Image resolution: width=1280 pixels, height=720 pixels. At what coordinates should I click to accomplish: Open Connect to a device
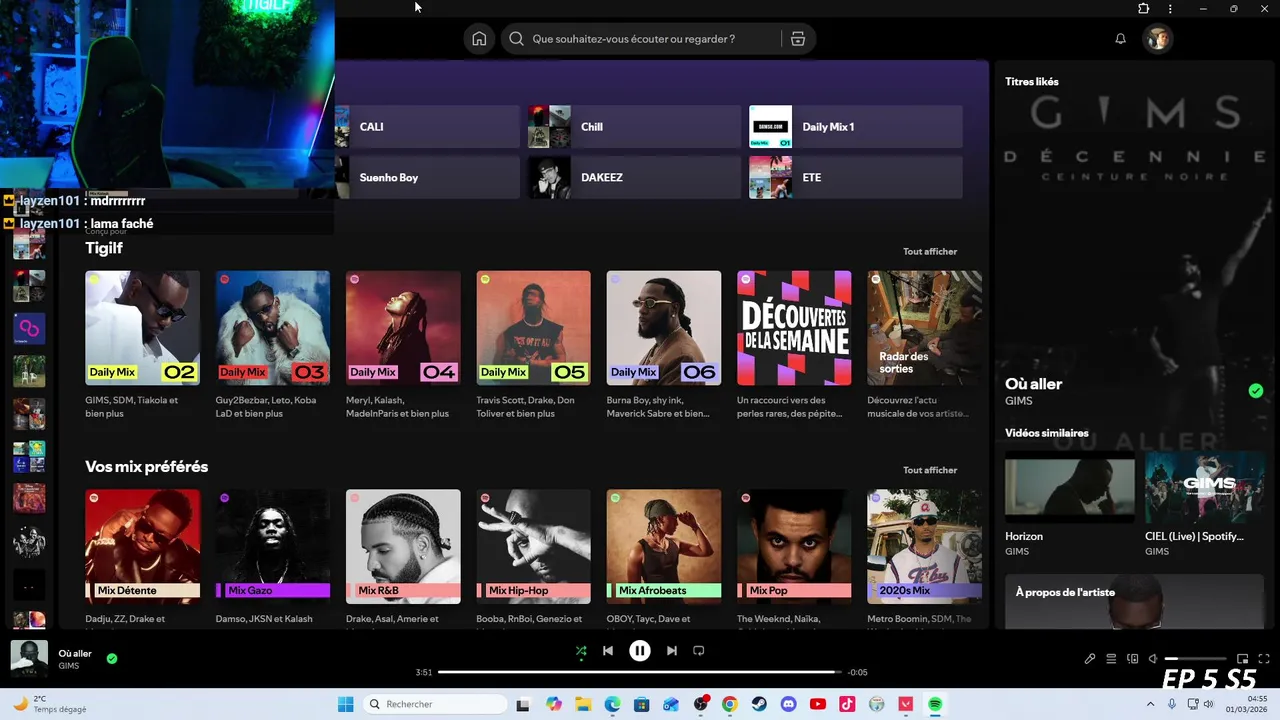[1133, 659]
